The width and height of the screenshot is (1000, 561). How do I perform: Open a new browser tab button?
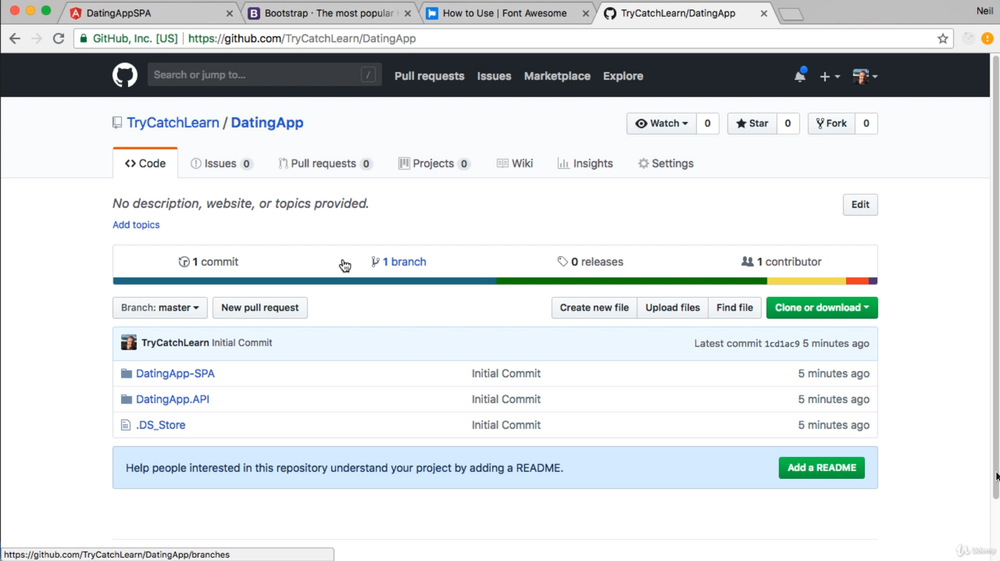(791, 14)
